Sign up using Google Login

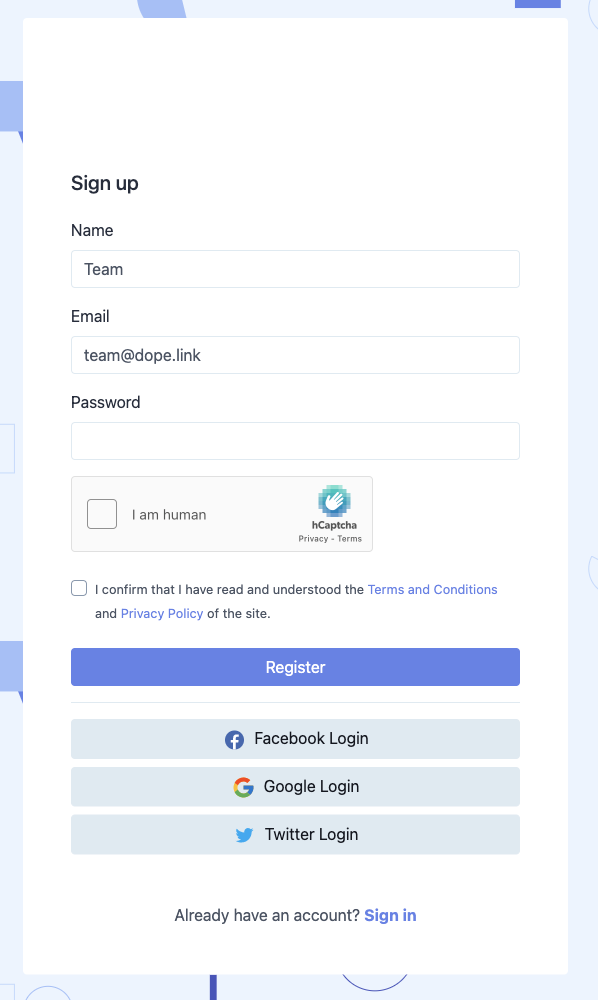tap(295, 787)
